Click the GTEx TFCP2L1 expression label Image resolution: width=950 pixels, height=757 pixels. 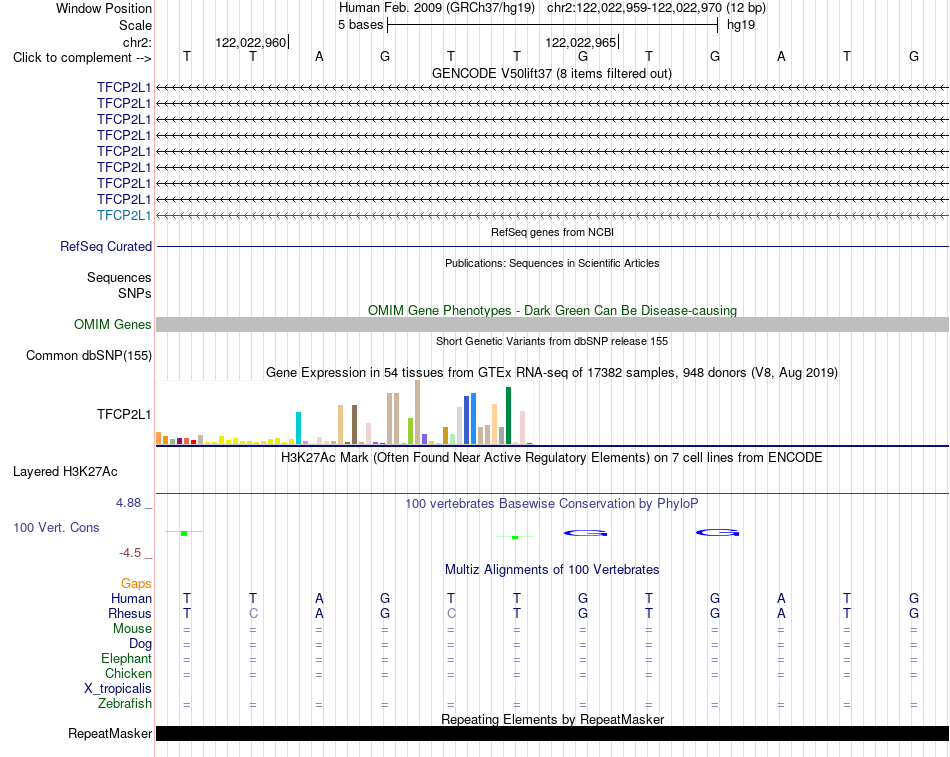pos(124,414)
